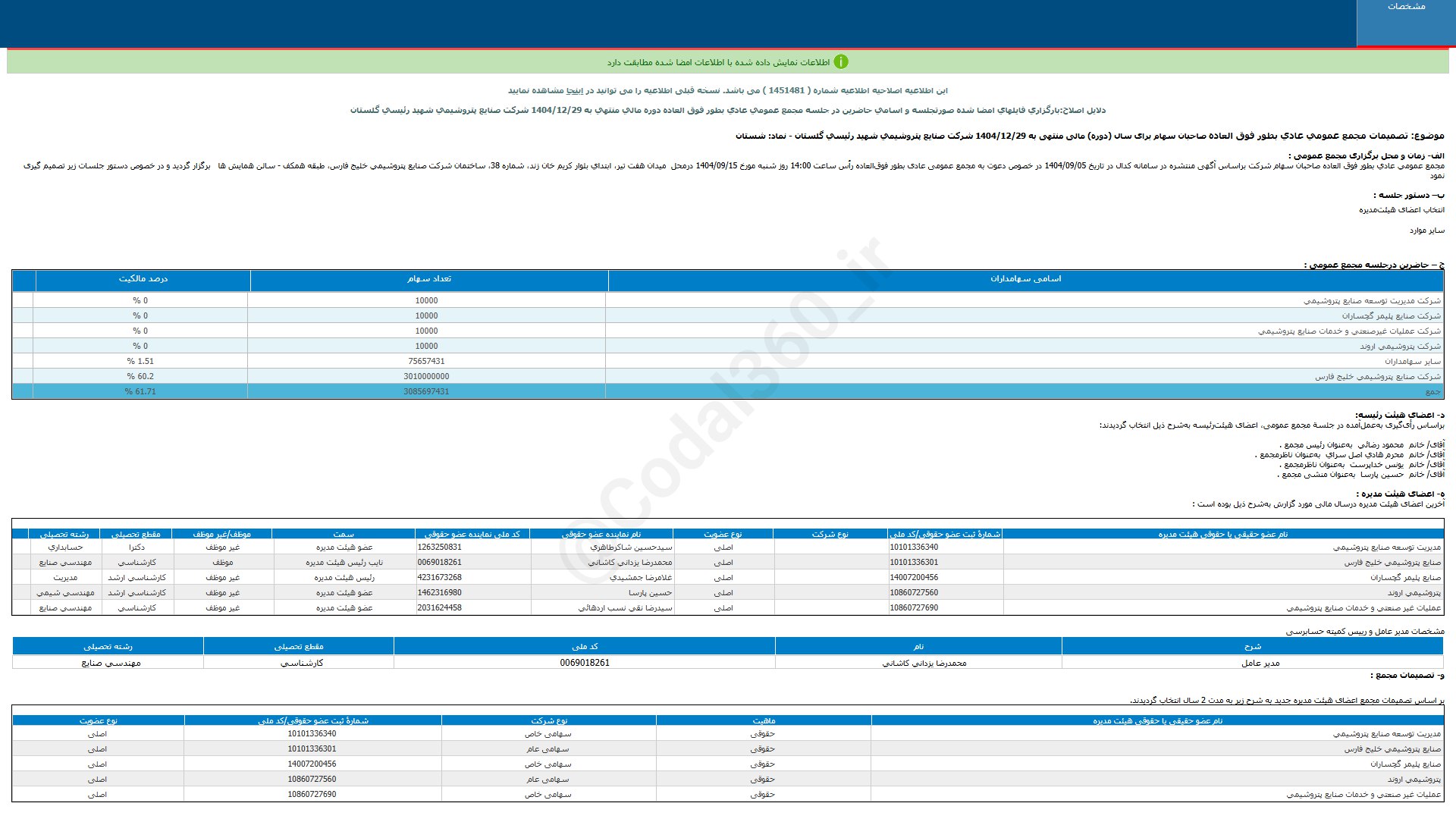This screenshot has width=1456, height=819.
Task: Click registration number 14007200456 in bottom table
Action: [x=312, y=764]
